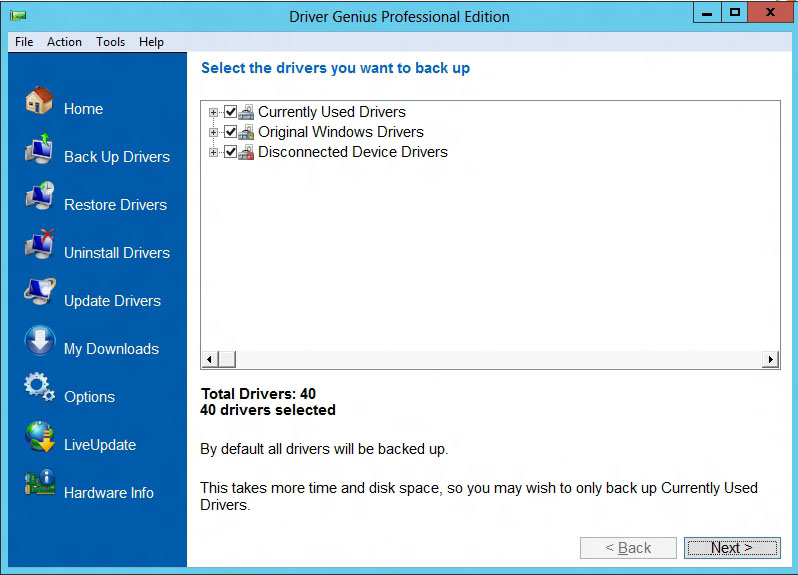The width and height of the screenshot is (798, 575).
Task: Select the Currently Used Drivers tree label
Action: (332, 111)
